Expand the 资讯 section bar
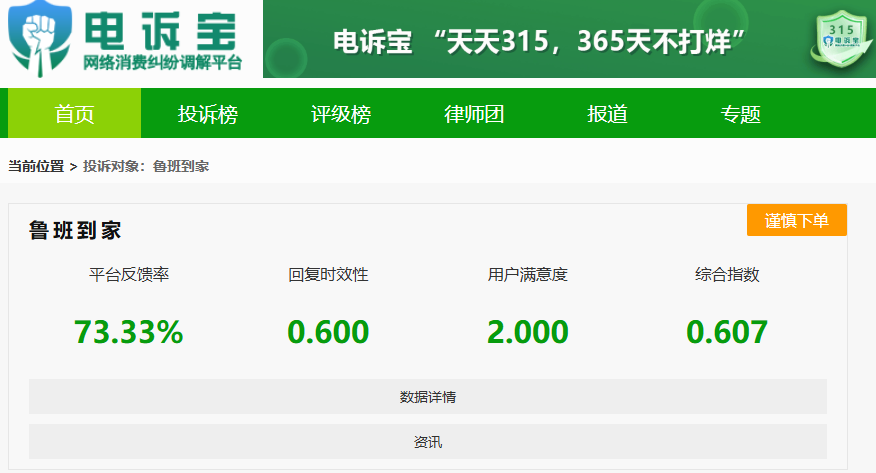 (428, 442)
